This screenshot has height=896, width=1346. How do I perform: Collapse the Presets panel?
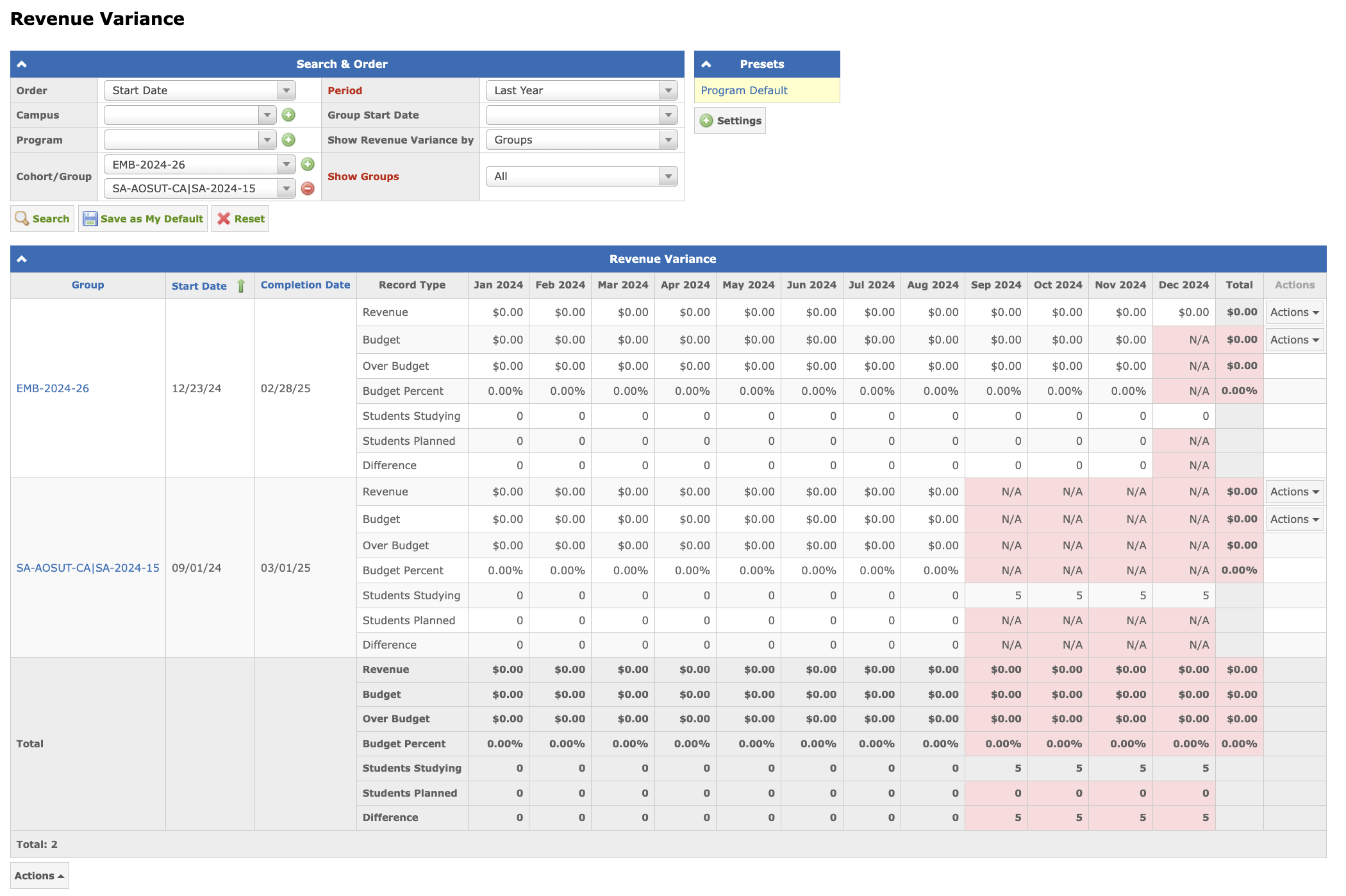pos(706,64)
